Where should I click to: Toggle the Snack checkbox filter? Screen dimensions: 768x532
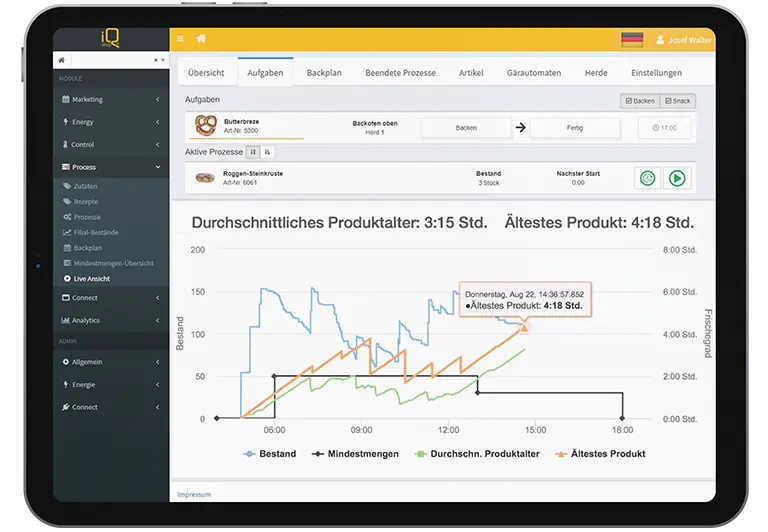click(677, 101)
